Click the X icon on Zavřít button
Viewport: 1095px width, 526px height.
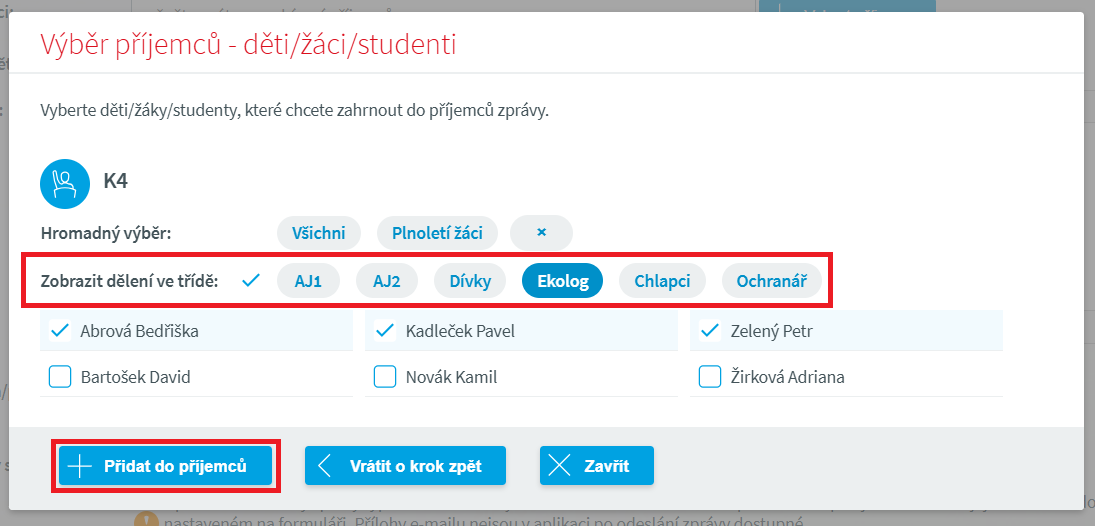(561, 466)
